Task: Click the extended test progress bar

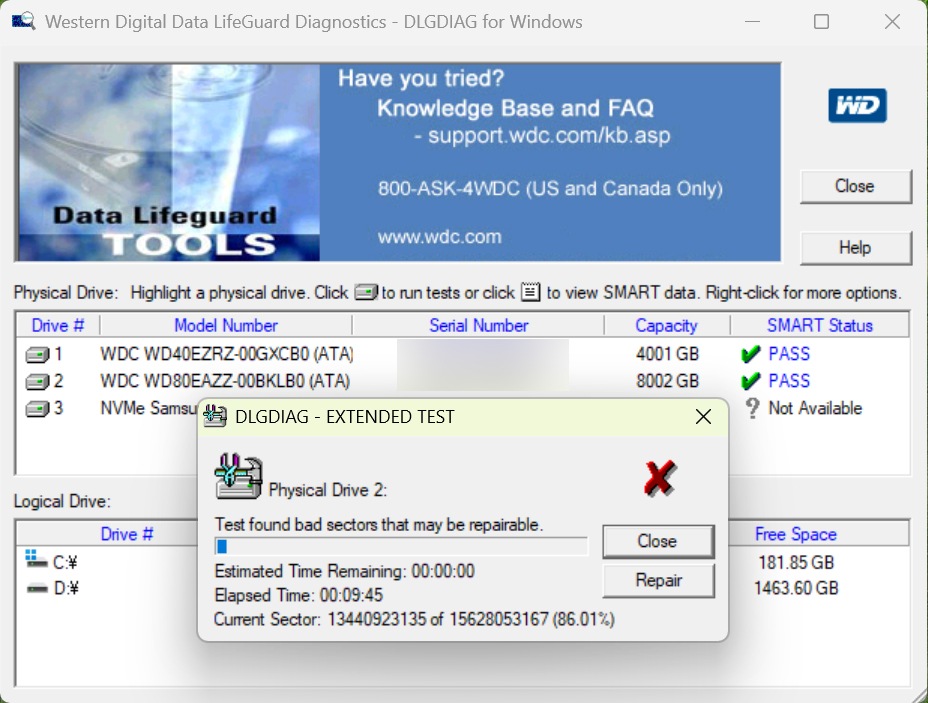Action: [401, 546]
